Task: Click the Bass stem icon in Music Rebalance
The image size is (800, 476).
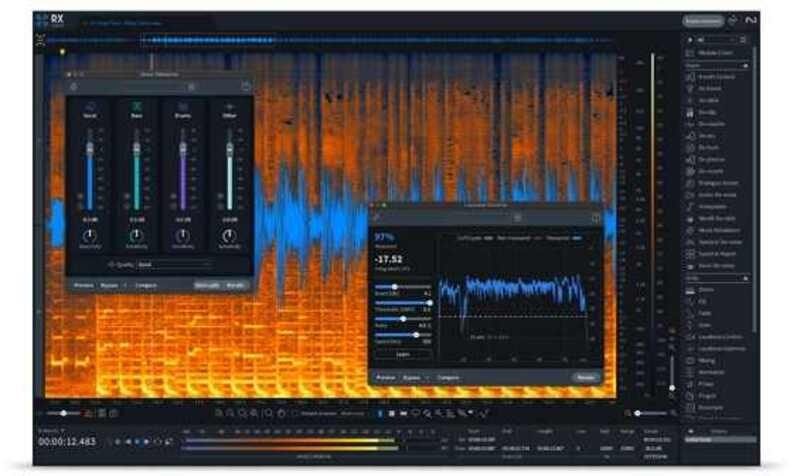Action: [x=136, y=107]
